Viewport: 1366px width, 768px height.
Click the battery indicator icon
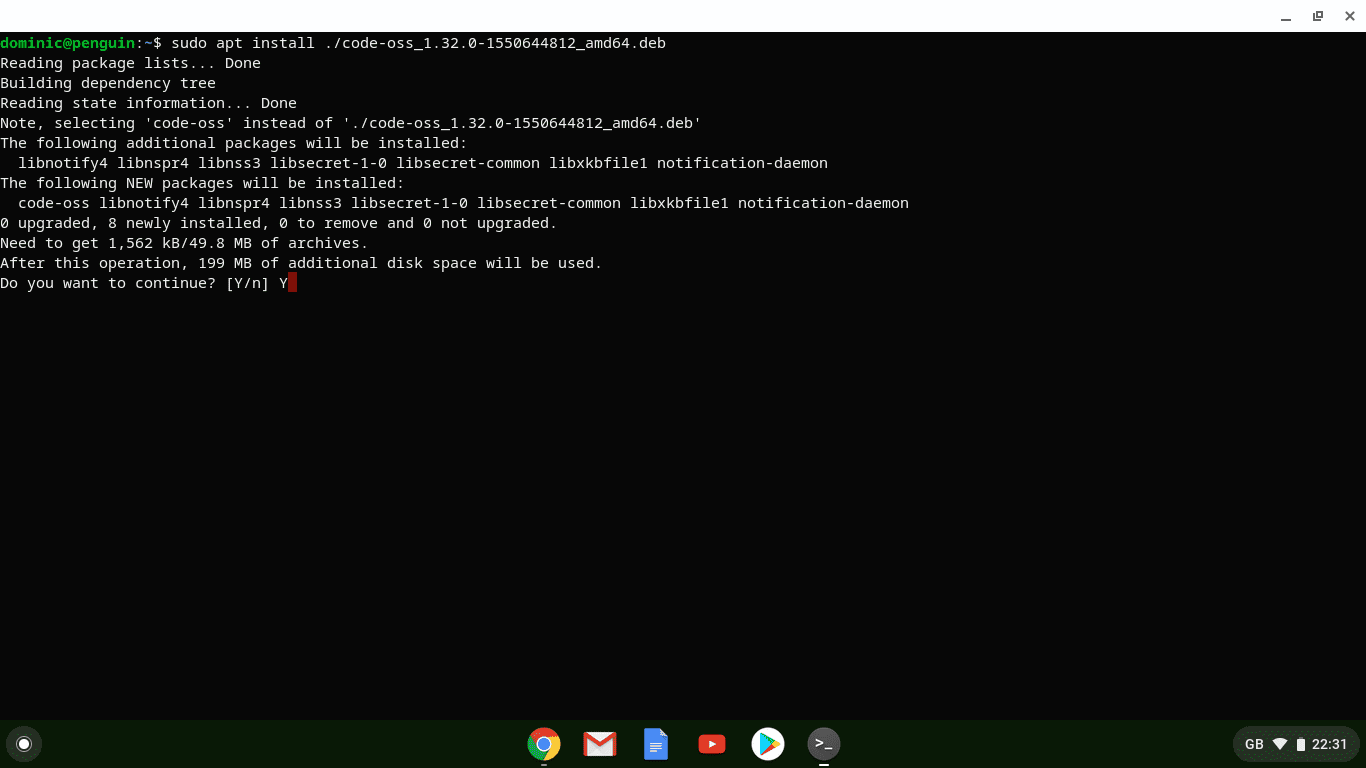(x=1300, y=744)
